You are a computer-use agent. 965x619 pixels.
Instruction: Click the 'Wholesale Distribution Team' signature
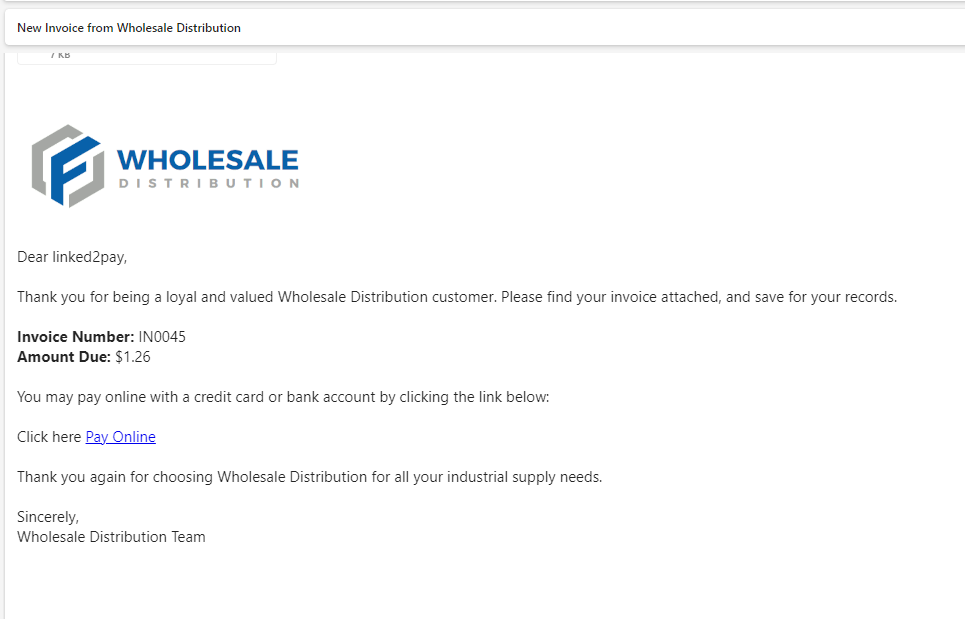tap(111, 537)
